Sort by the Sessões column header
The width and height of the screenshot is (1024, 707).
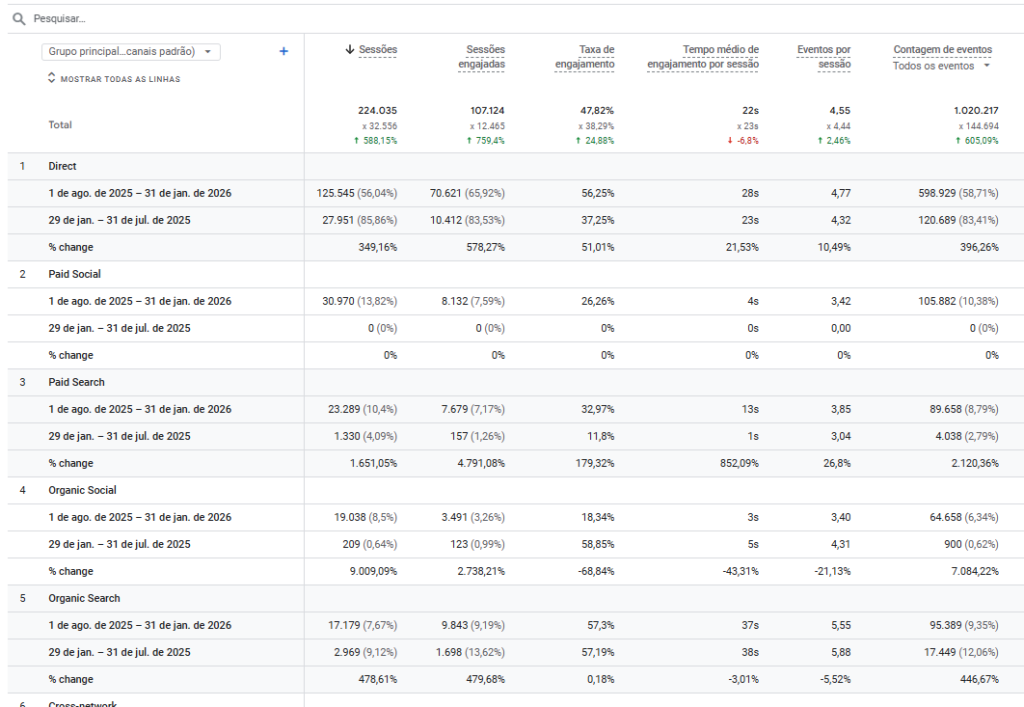click(377, 50)
